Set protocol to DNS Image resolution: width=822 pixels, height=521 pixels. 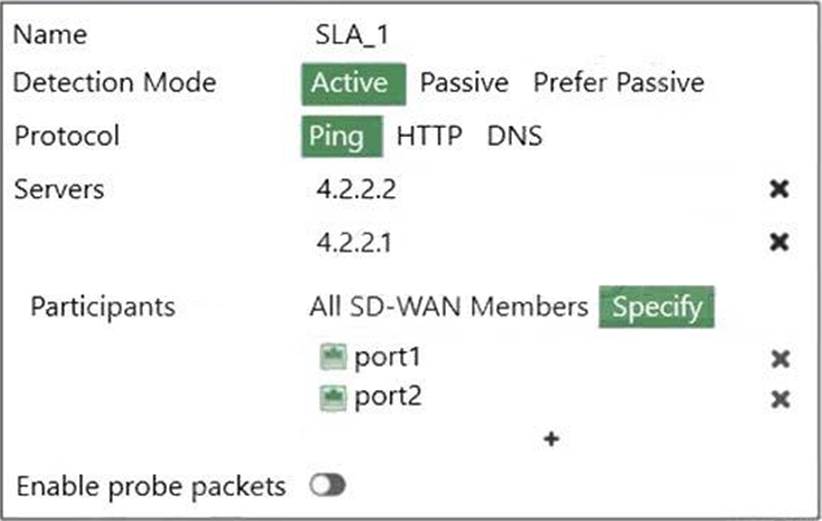tap(515, 136)
